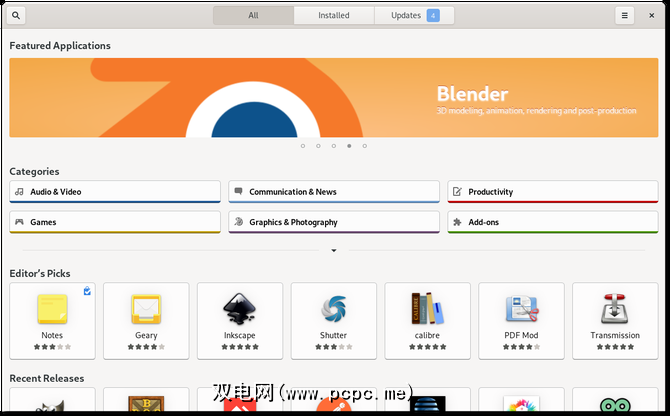
Task: Open the colorful Recent Releases app tile
Action: 521,400
